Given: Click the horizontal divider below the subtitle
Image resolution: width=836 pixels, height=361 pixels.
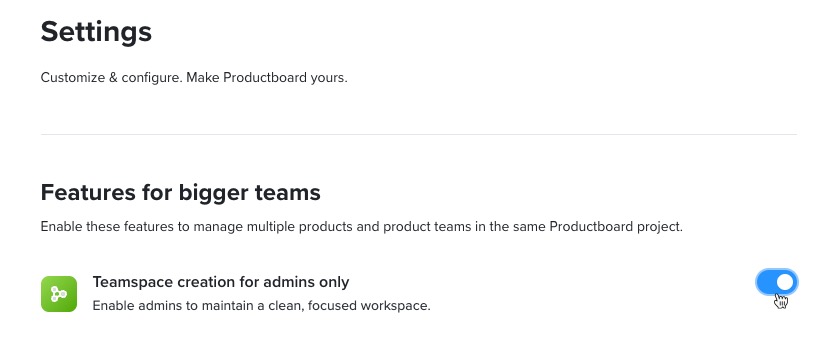Looking at the screenshot, I should [419, 134].
